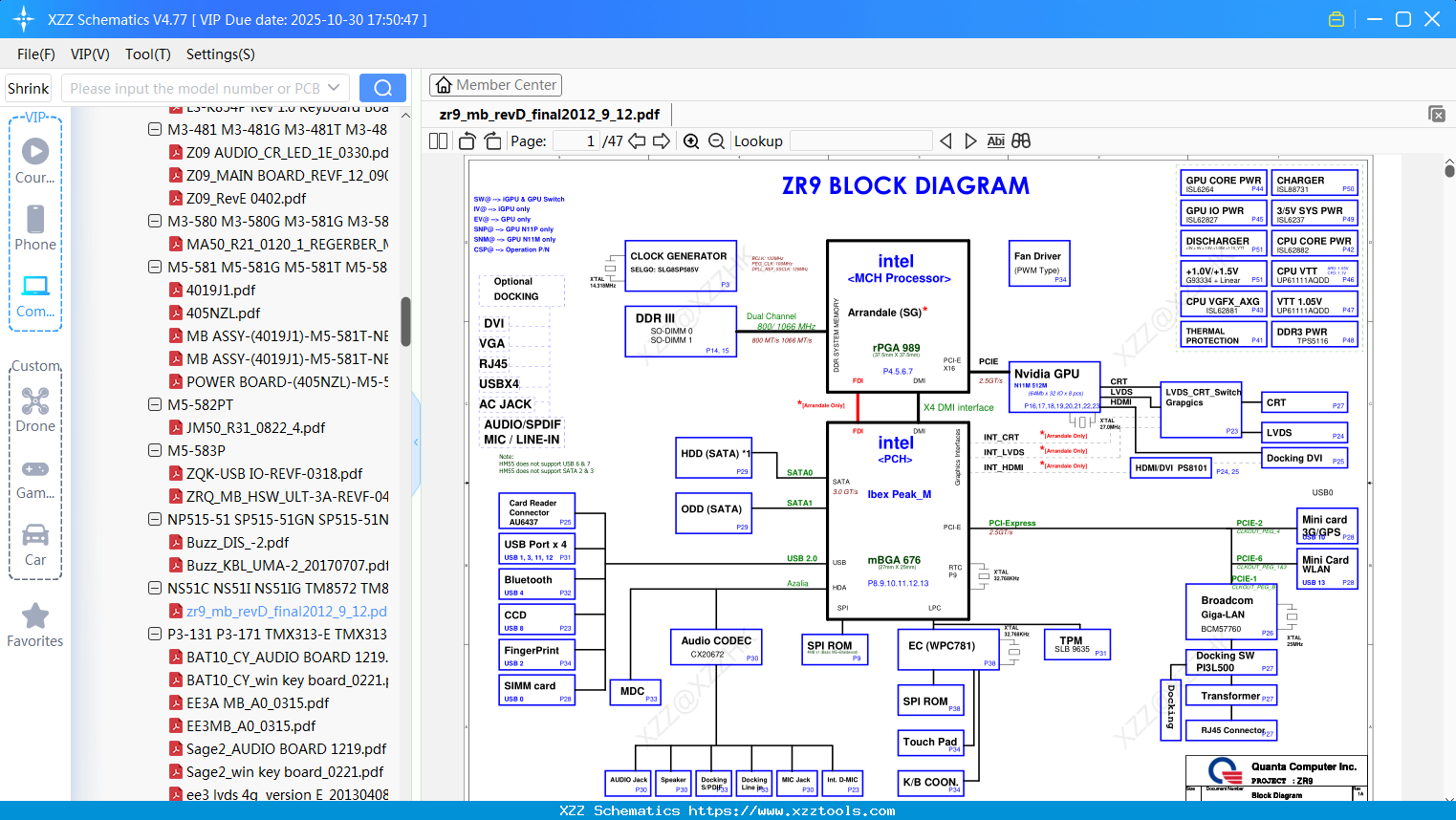Open Sage2_AUDIO BOARD 1219.pdf

click(x=286, y=748)
